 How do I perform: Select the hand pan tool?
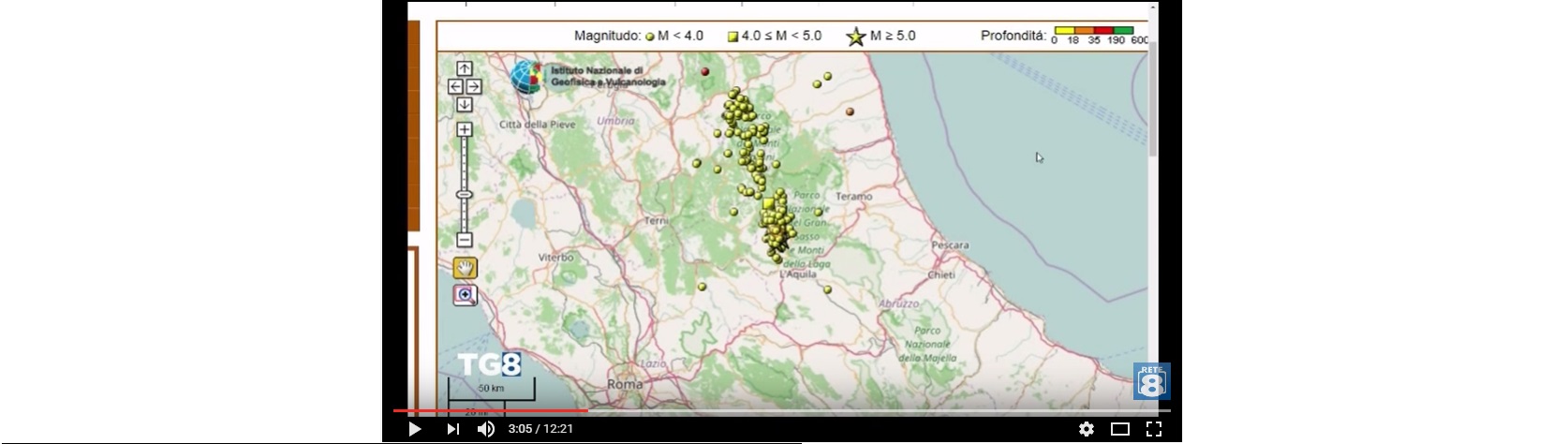[465, 268]
